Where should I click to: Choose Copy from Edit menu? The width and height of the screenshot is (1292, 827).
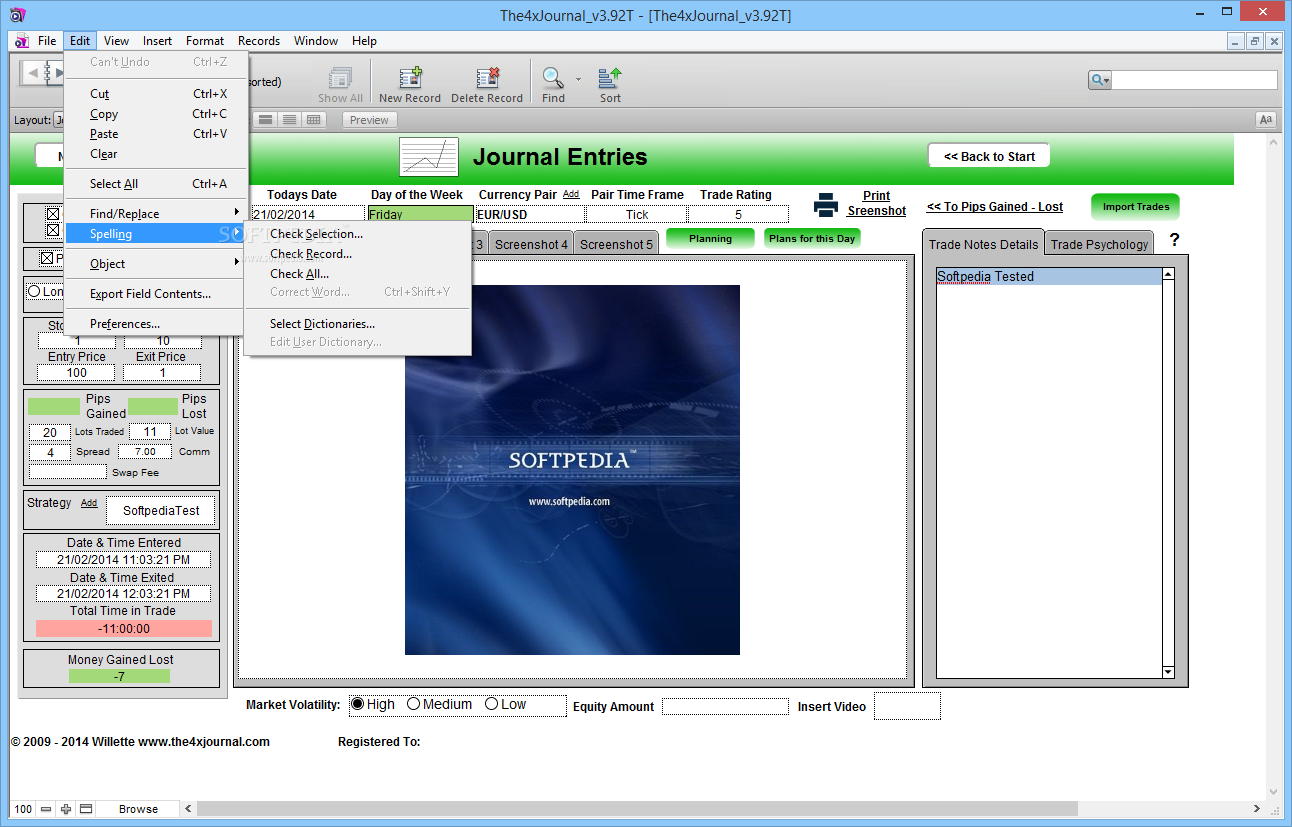point(155,114)
